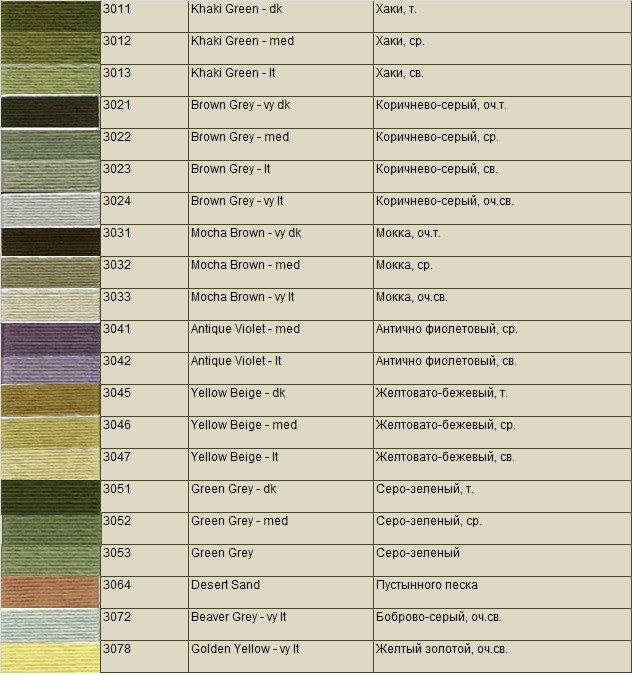Click the 'Brown Grey - lt' name cell
This screenshot has width=633, height=675.
[281, 176]
